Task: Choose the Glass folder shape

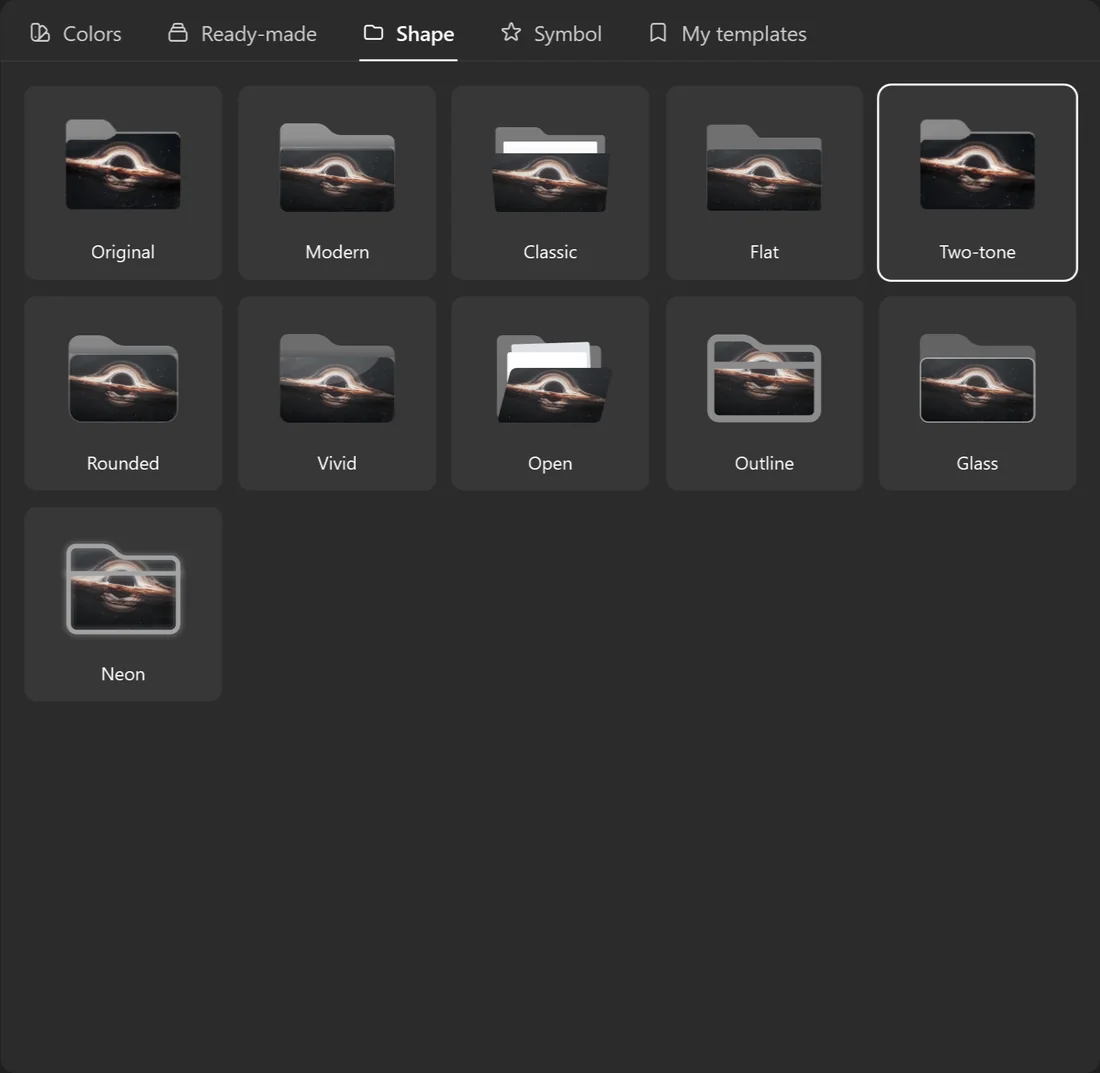Action: coord(977,393)
